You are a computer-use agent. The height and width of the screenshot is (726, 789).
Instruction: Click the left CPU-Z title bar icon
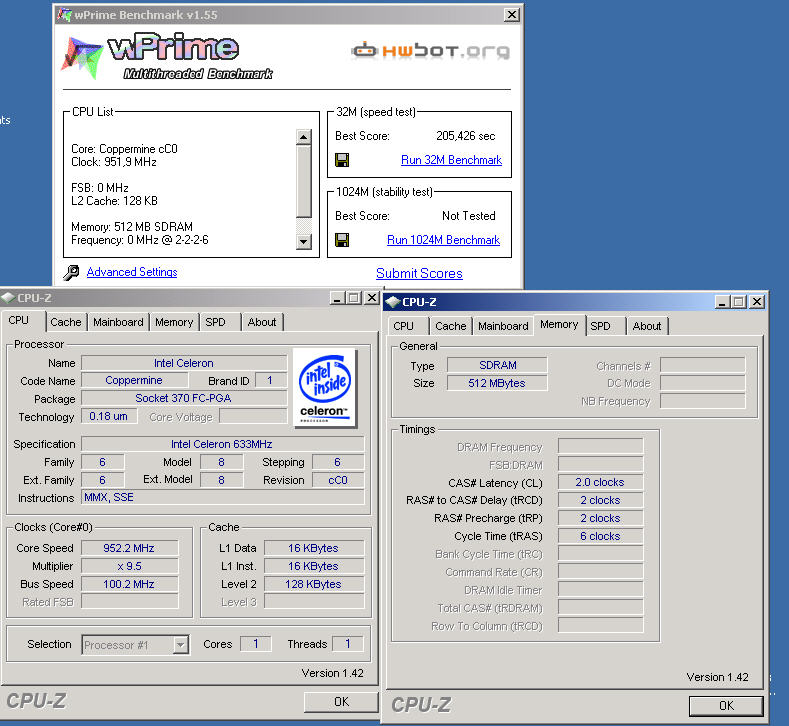point(8,297)
